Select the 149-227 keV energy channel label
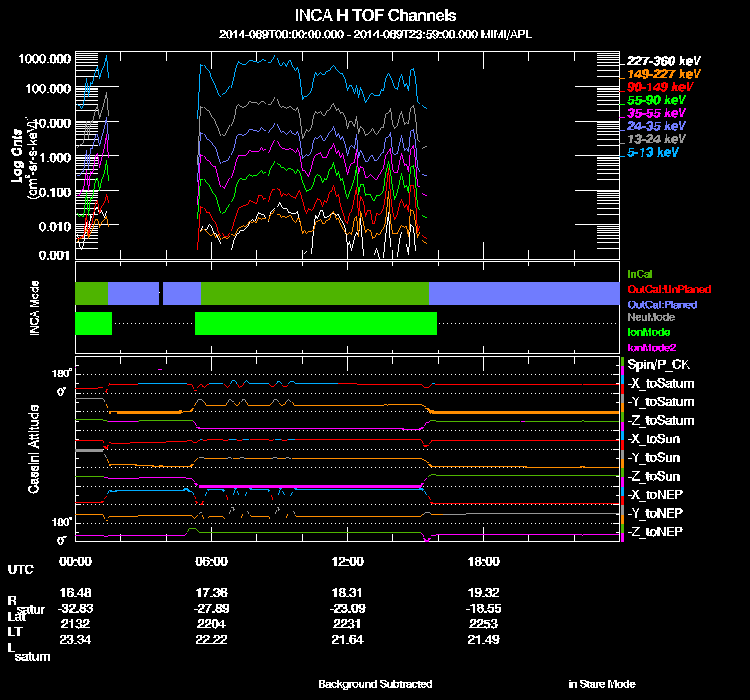The height and width of the screenshot is (700, 750). point(660,74)
